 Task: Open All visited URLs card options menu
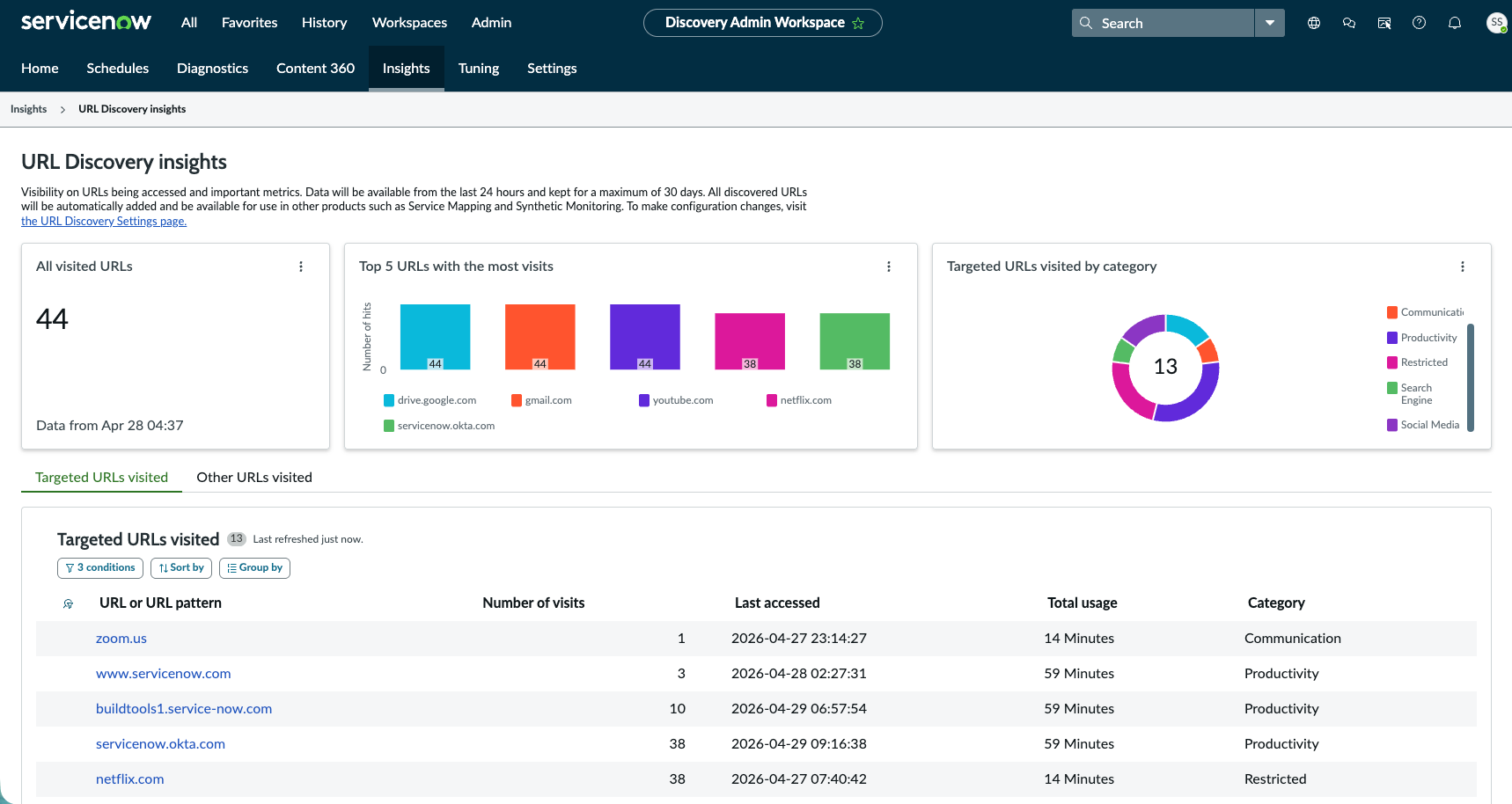(301, 267)
